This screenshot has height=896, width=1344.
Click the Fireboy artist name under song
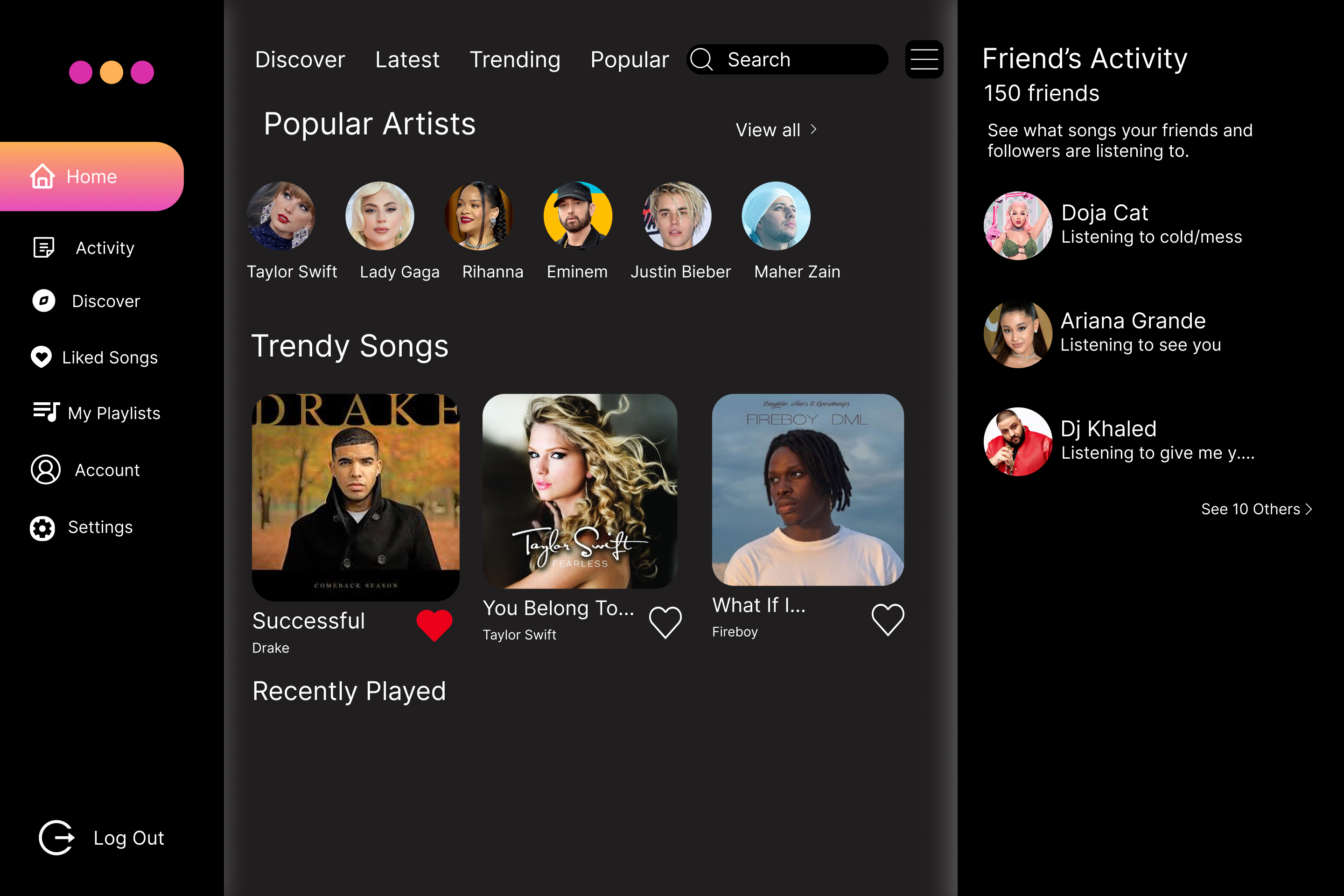pyautogui.click(x=735, y=632)
